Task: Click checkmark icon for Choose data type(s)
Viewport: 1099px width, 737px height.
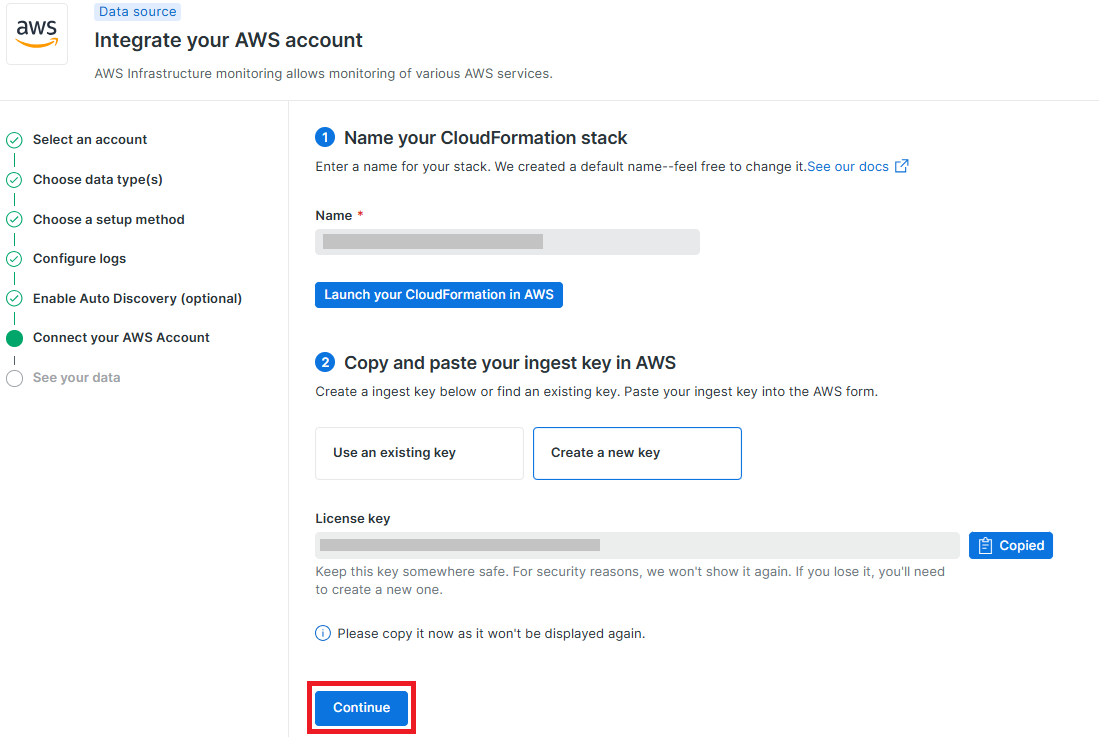Action: pos(14,180)
